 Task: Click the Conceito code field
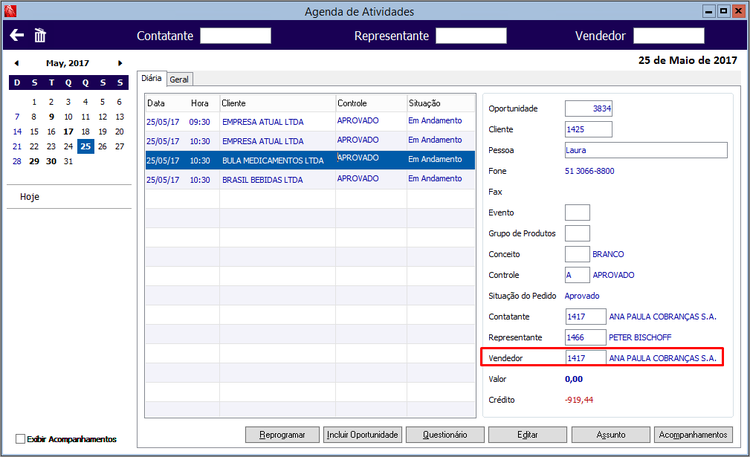tap(577, 254)
